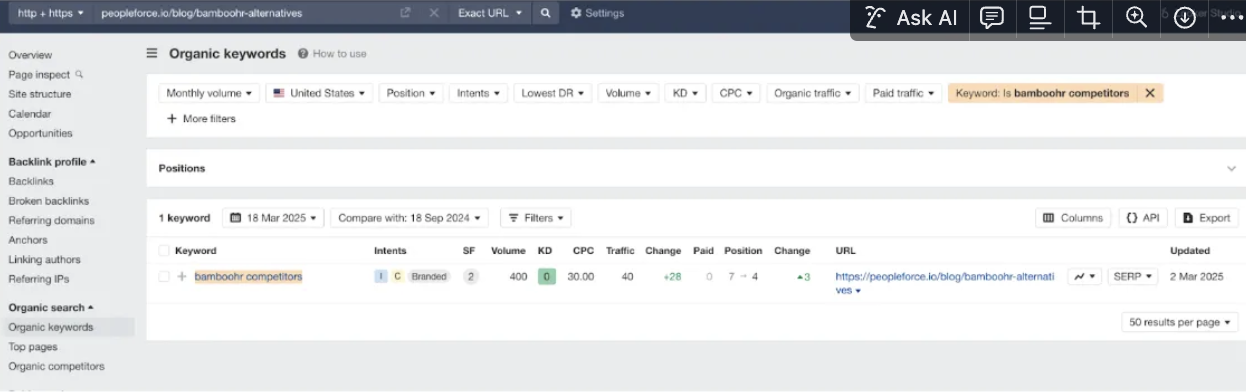Go to Overview in sidebar
1246x392 pixels.
tap(30, 55)
